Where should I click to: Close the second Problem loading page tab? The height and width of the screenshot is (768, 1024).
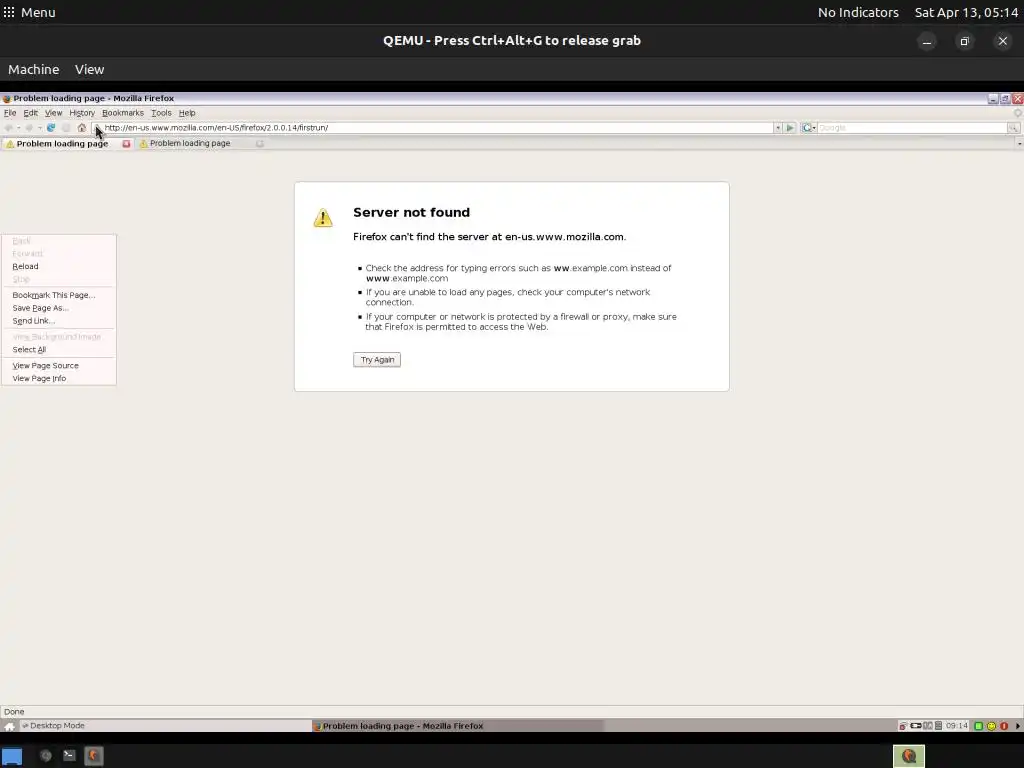[x=260, y=144]
